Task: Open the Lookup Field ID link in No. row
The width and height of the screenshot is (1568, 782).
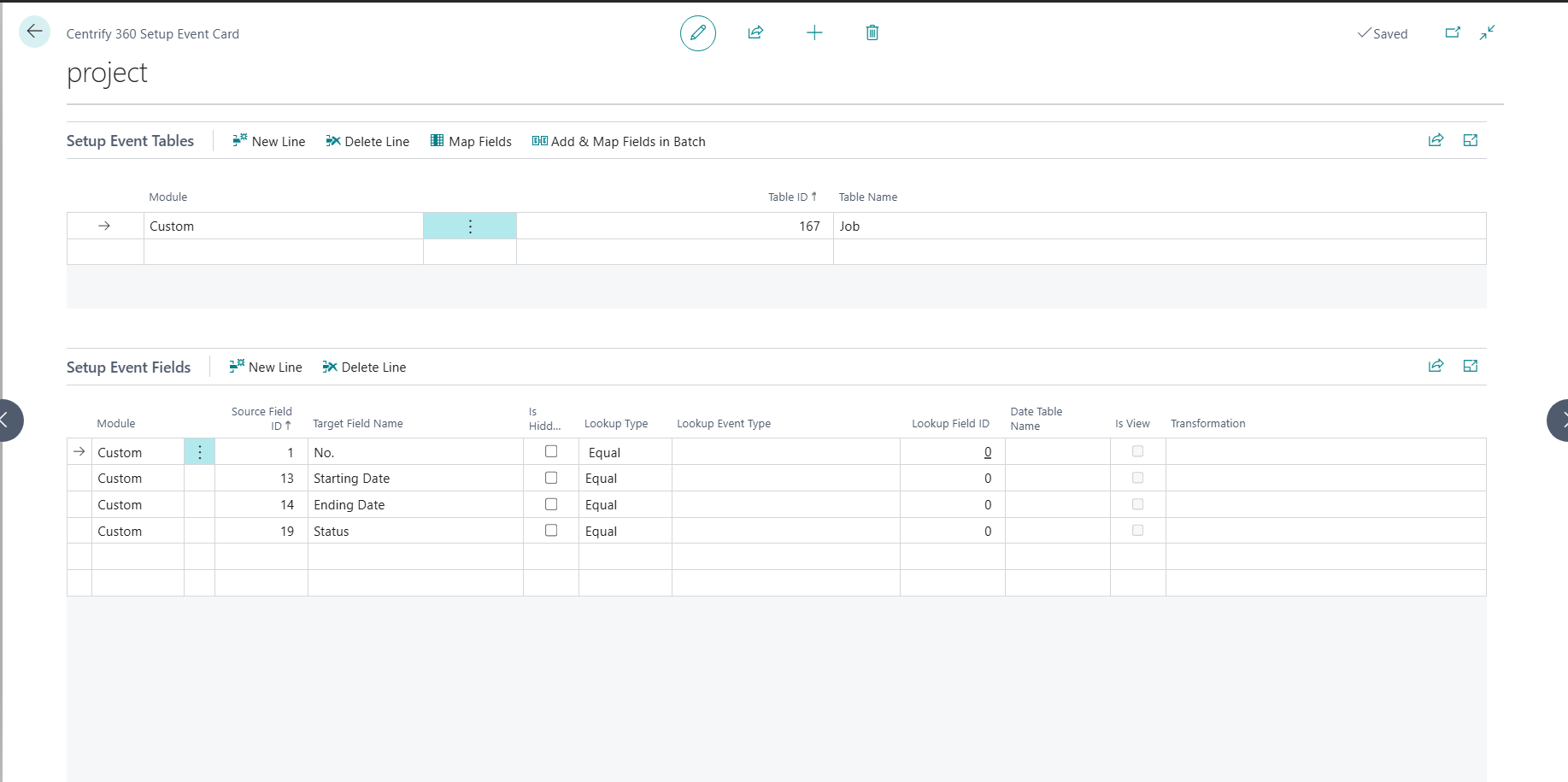Action: coord(988,452)
